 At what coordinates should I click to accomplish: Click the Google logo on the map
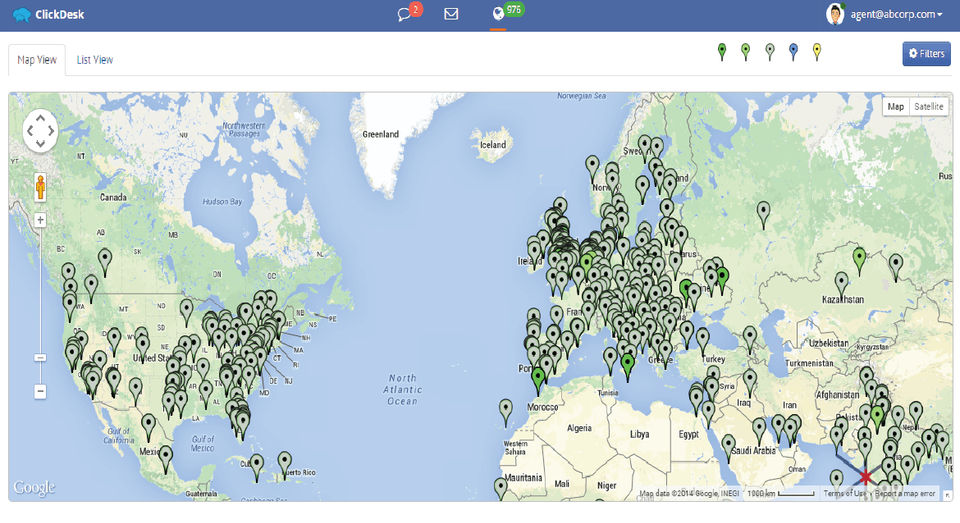(x=34, y=487)
